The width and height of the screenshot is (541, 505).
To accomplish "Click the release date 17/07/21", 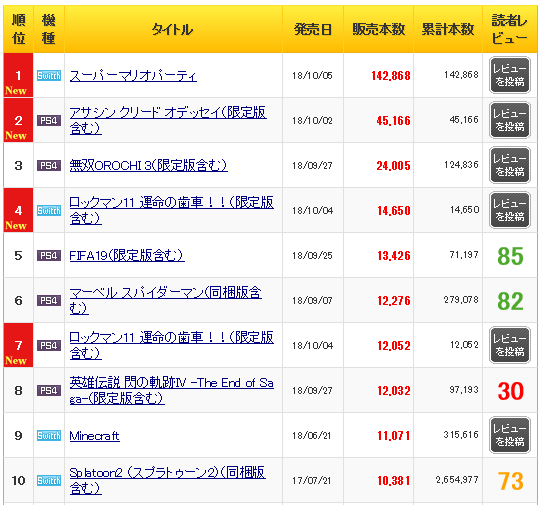I will coord(312,481).
